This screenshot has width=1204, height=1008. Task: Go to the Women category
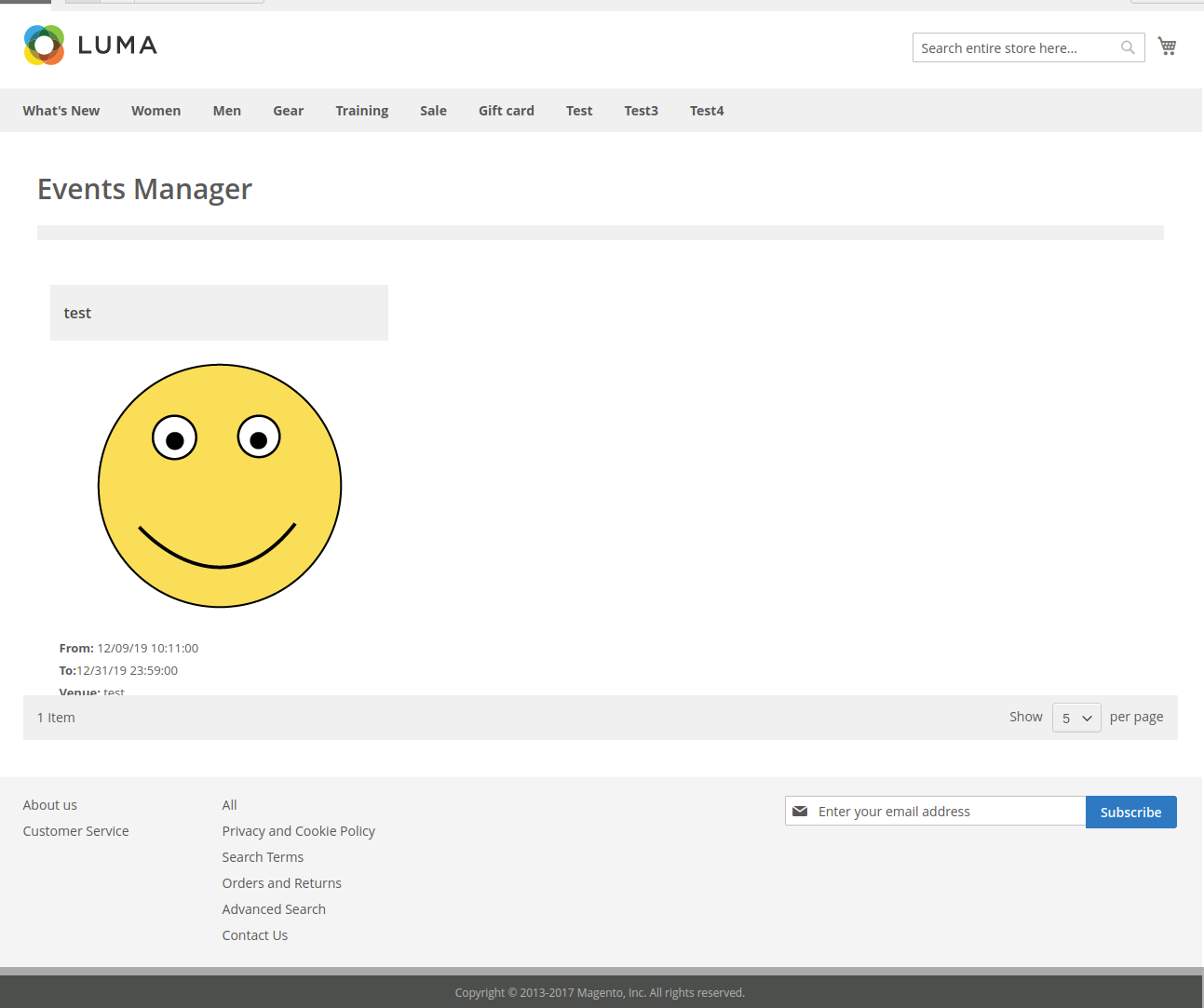pos(156,111)
